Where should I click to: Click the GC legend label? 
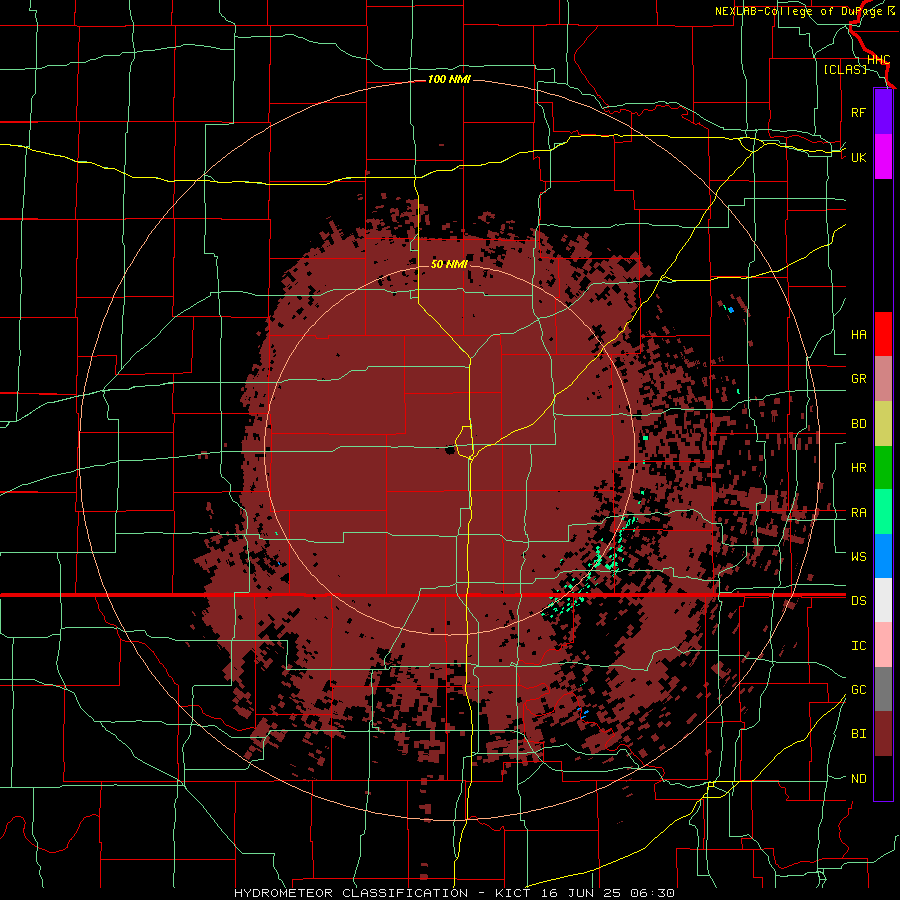coord(858,689)
